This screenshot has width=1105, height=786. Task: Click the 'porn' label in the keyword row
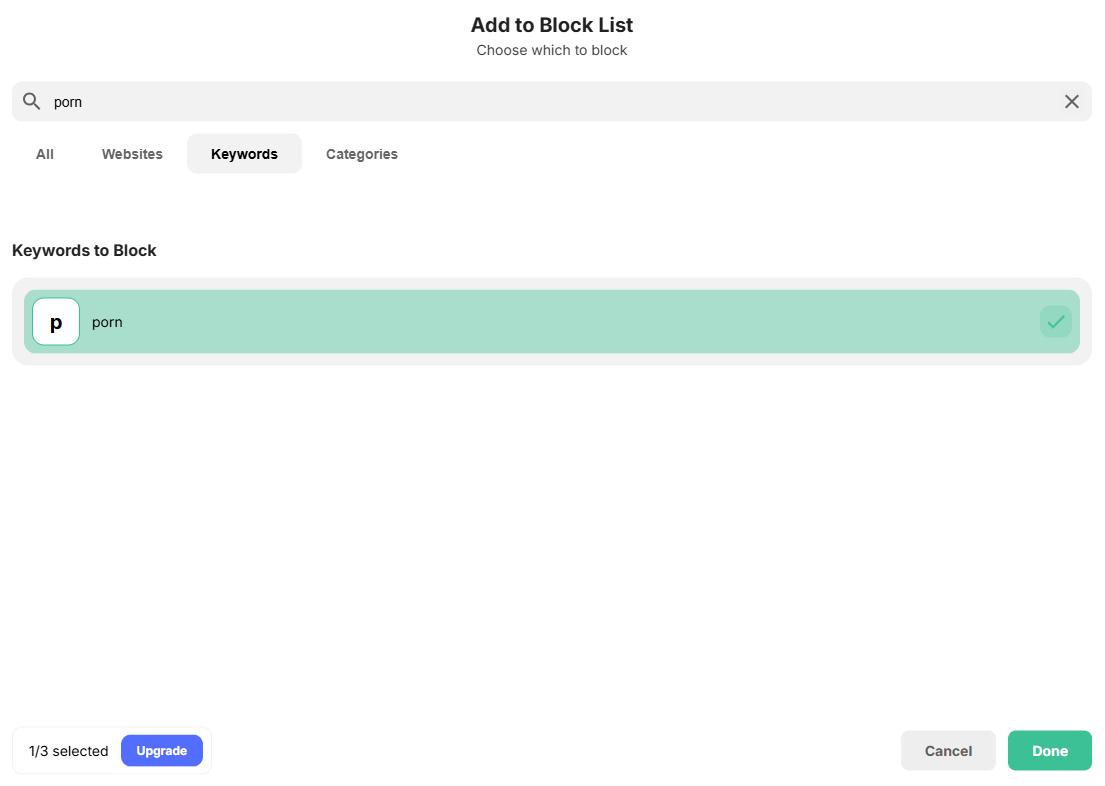click(107, 323)
